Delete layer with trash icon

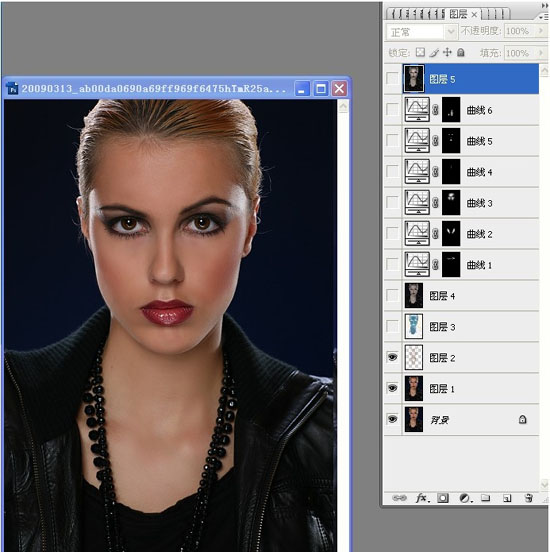(528, 498)
